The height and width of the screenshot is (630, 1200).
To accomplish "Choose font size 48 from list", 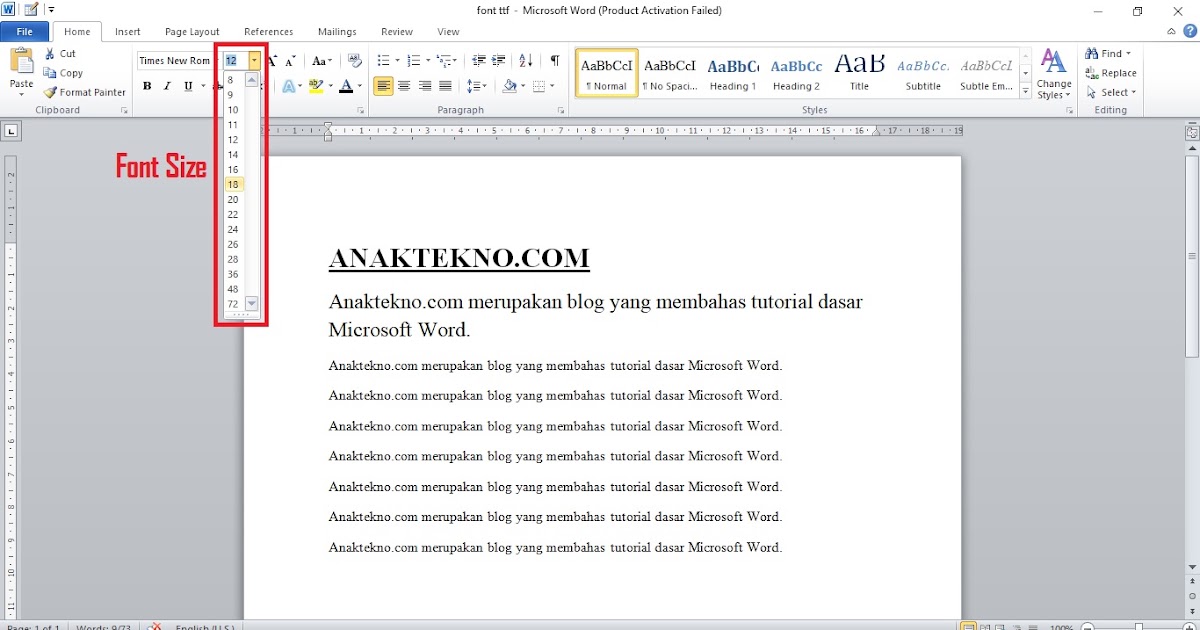I will point(234,289).
